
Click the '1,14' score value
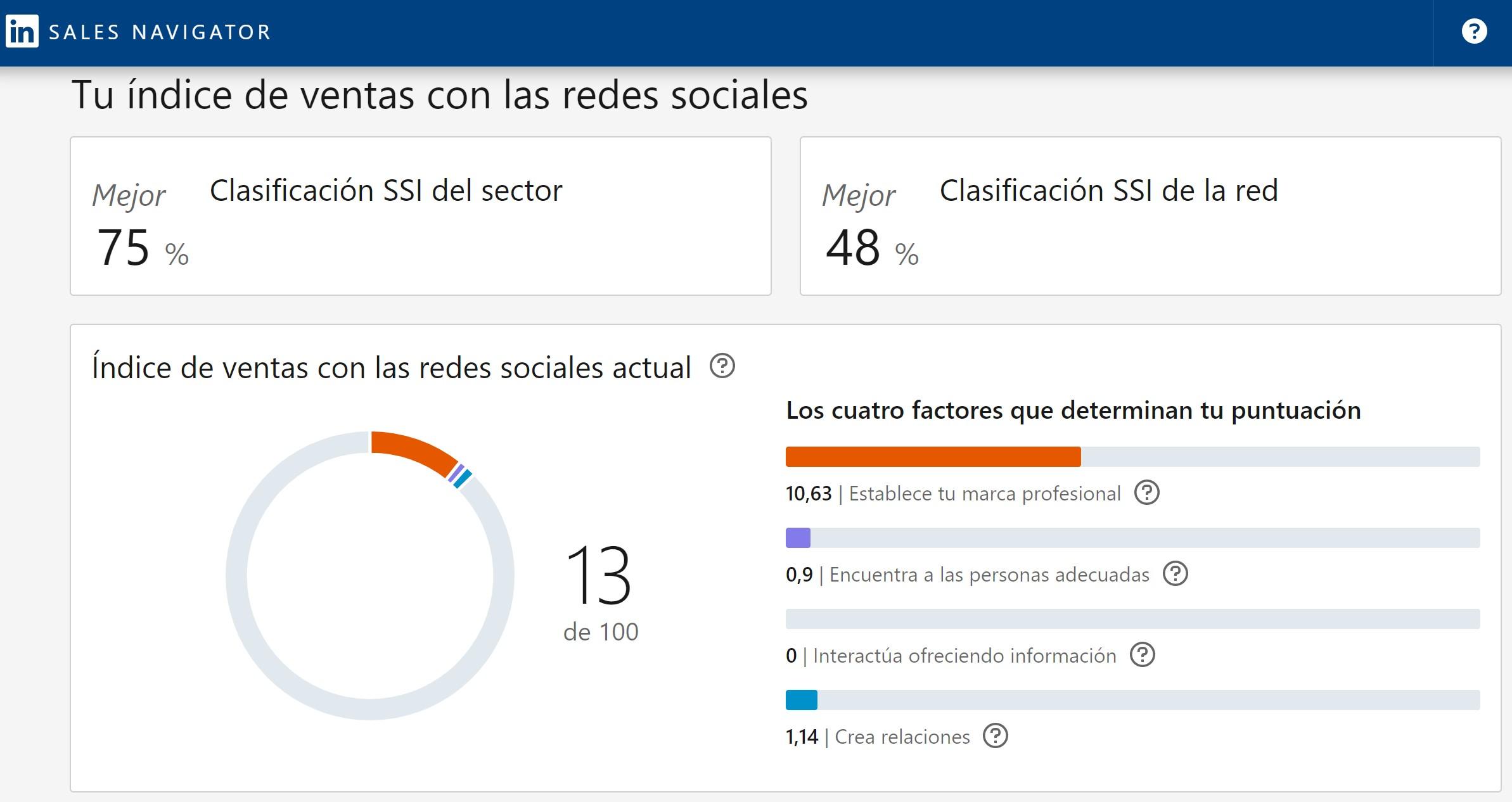(x=802, y=737)
